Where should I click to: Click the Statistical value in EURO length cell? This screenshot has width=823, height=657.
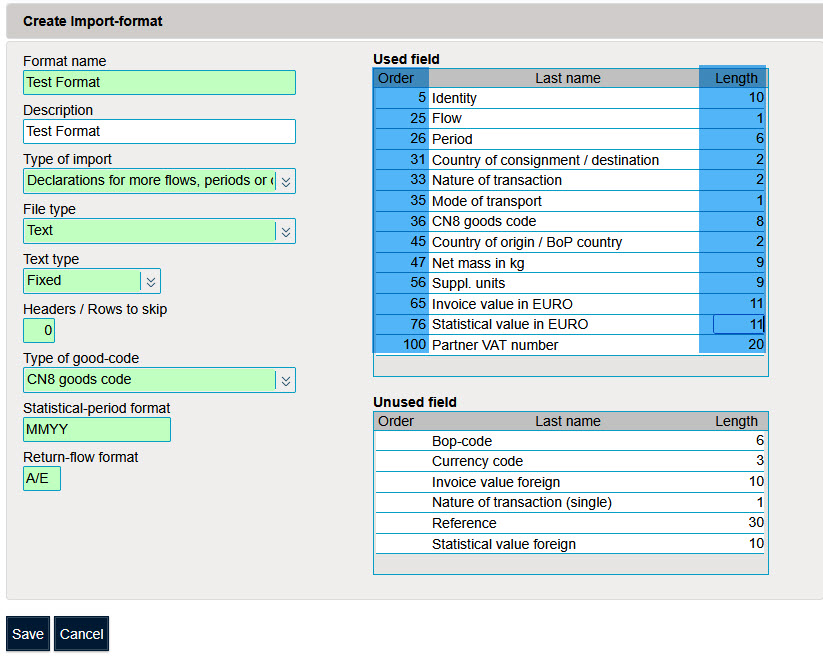(738, 324)
